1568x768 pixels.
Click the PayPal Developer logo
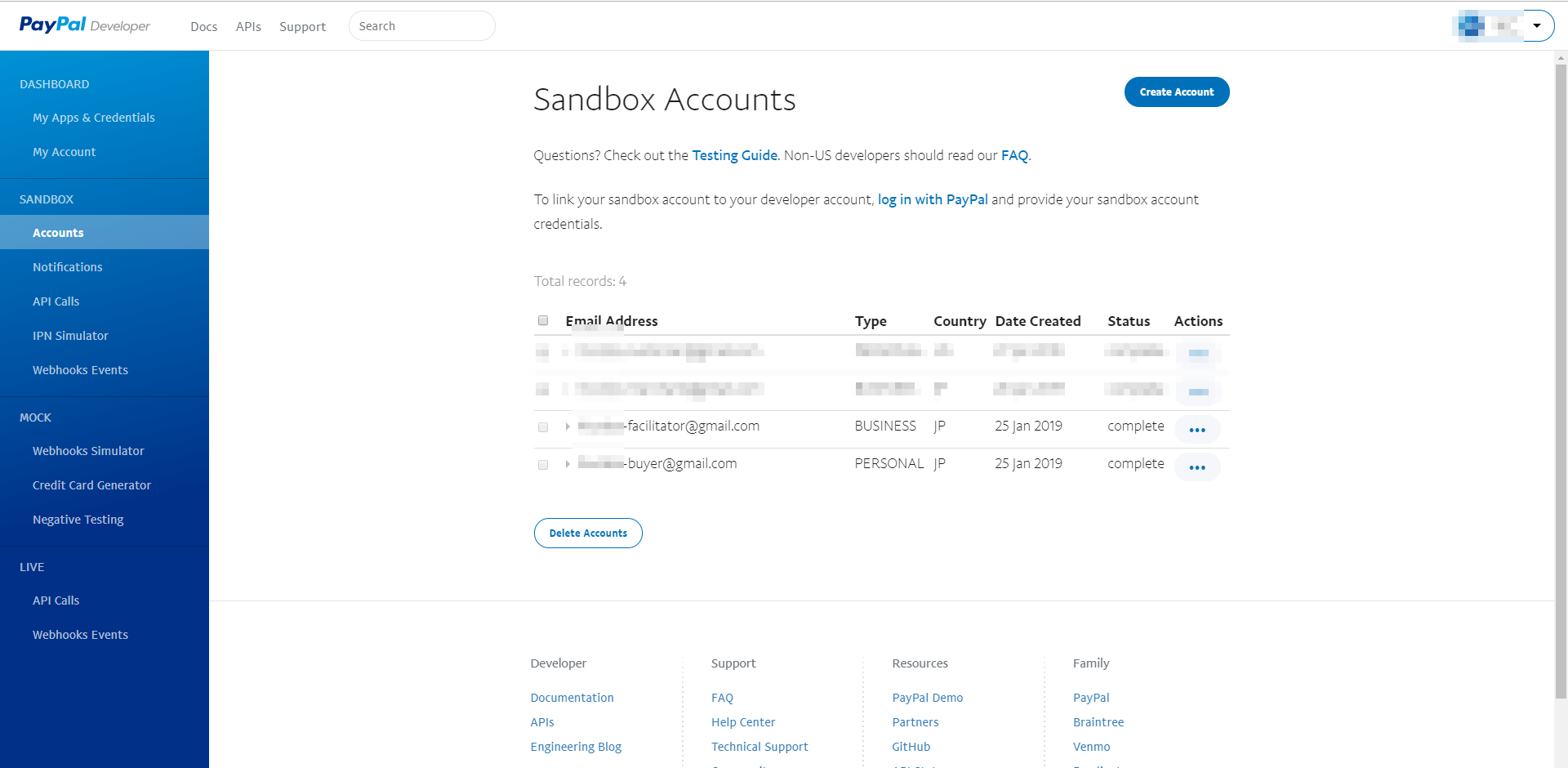(x=85, y=25)
